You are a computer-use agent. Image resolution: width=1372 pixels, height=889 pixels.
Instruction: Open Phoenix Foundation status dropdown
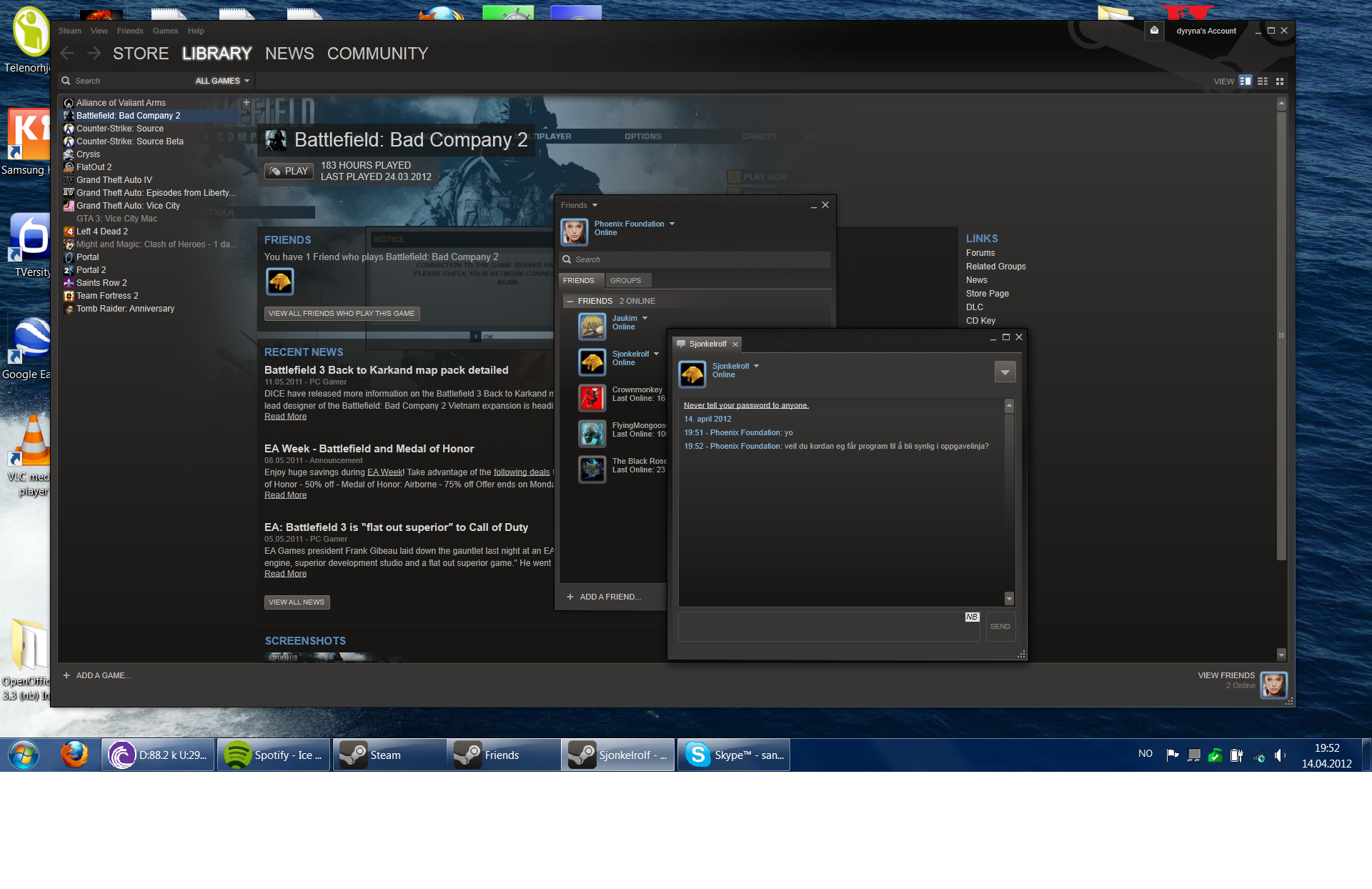672,224
